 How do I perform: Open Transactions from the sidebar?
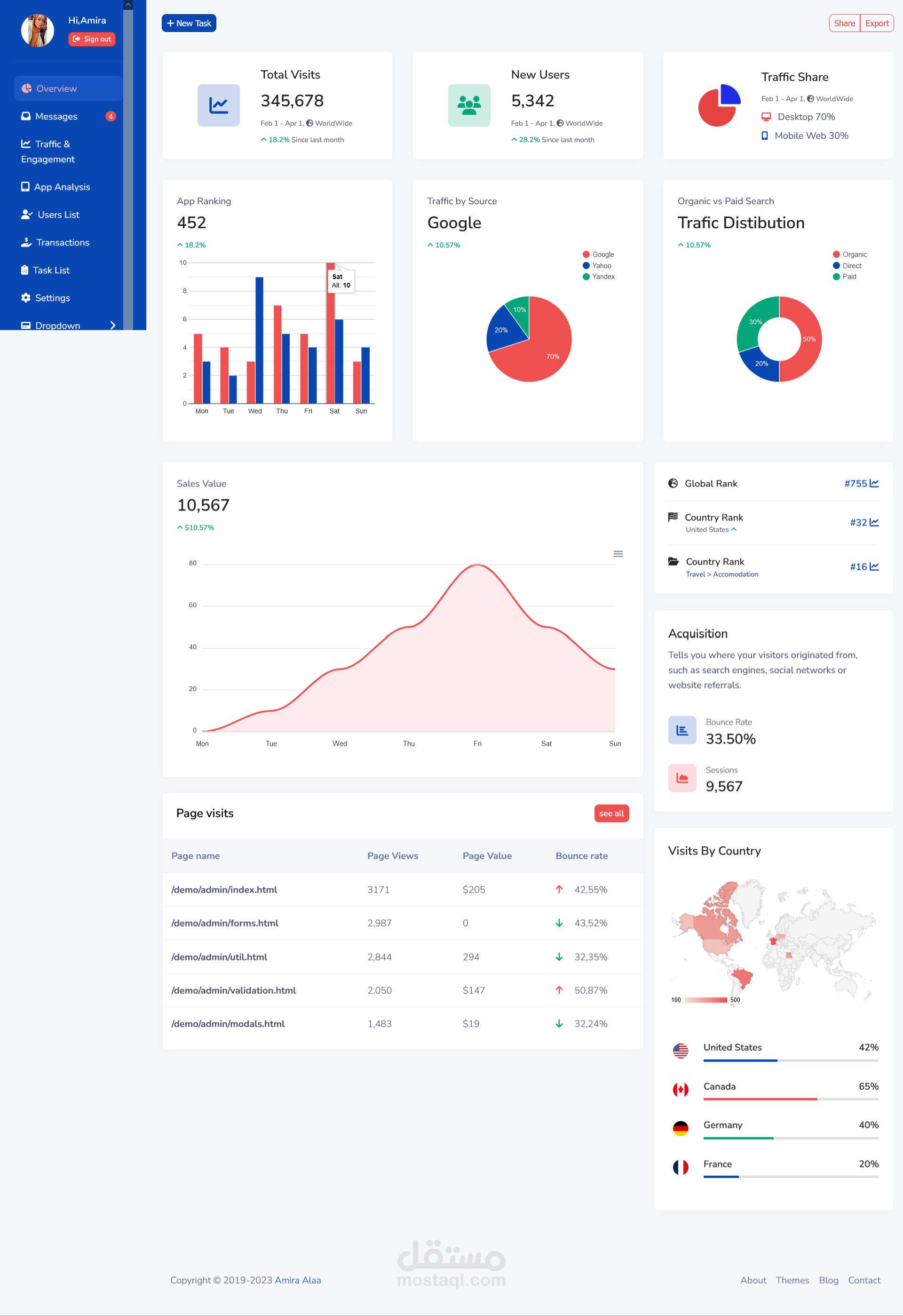(62, 242)
